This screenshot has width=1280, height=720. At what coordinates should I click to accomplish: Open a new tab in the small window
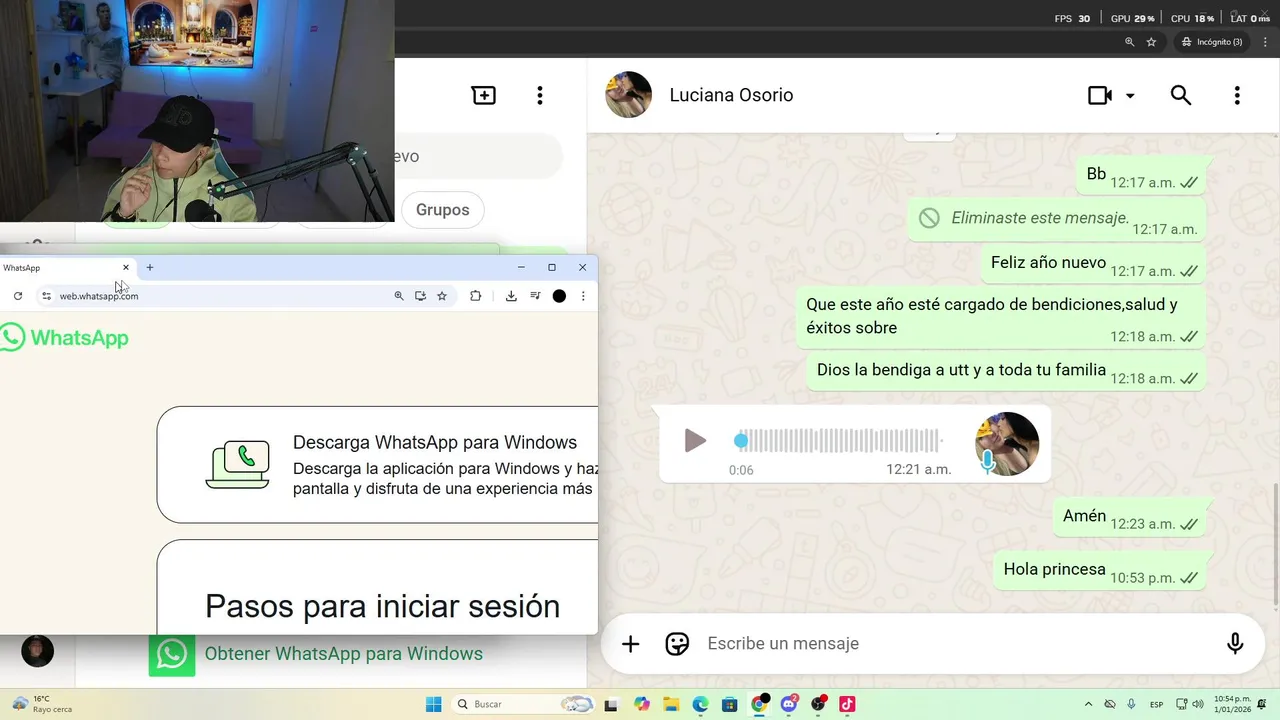150,267
